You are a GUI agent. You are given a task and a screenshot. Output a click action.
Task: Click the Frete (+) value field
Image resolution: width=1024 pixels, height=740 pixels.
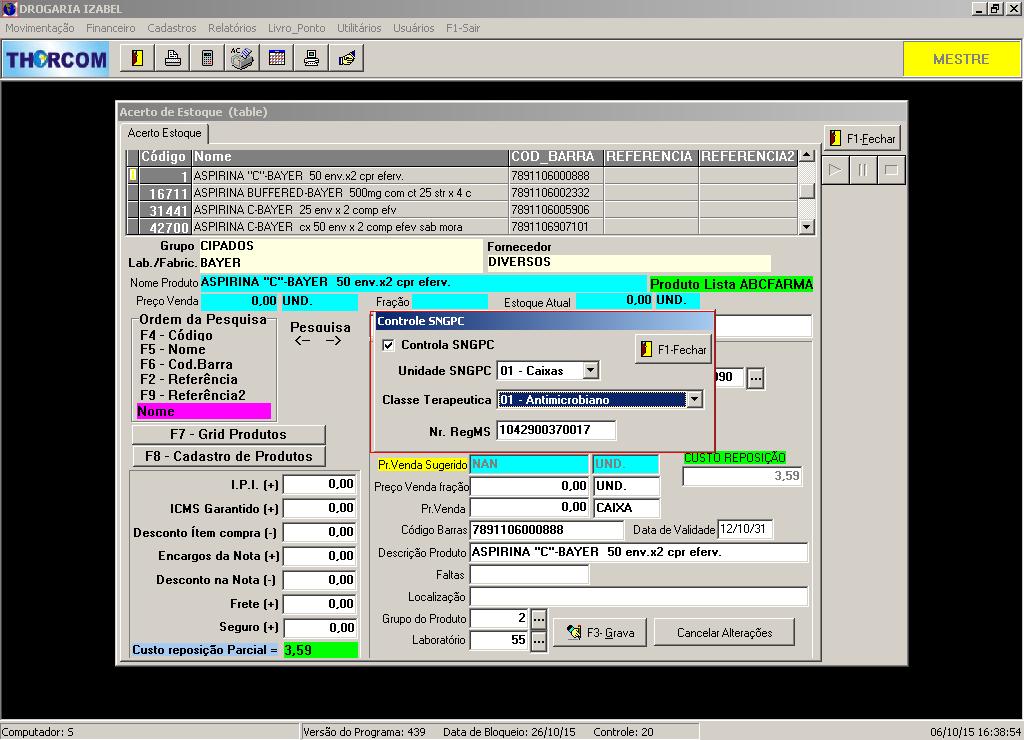(320, 603)
